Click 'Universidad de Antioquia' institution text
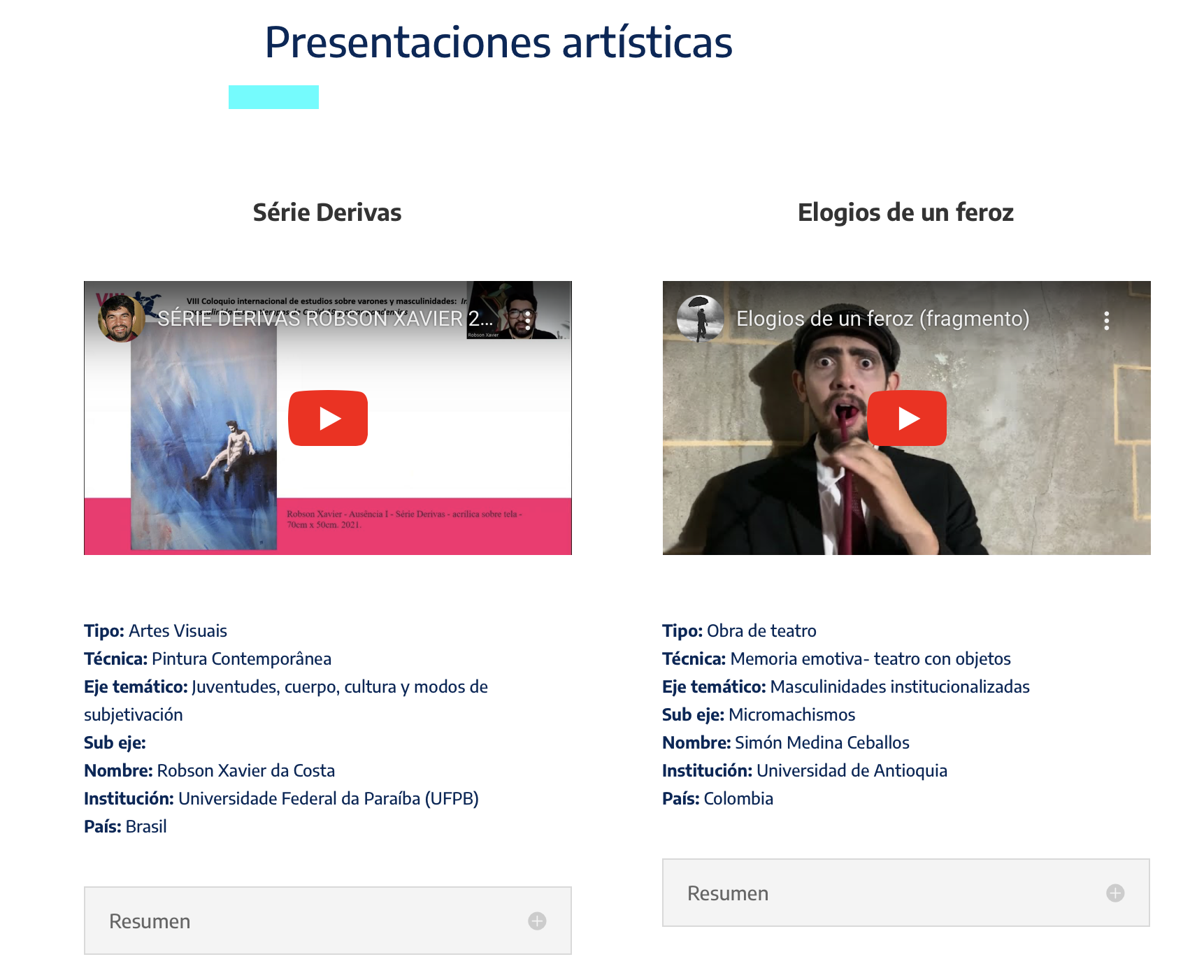The image size is (1204, 980). (852, 770)
